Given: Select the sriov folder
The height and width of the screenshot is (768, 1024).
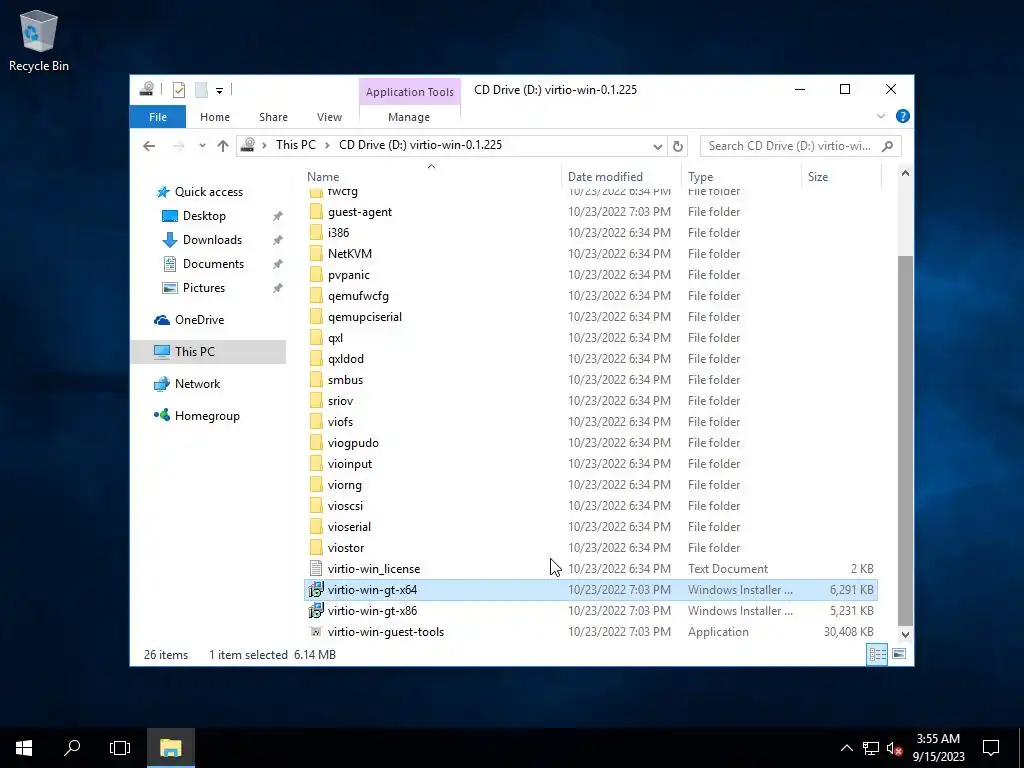Looking at the screenshot, I should (340, 401).
